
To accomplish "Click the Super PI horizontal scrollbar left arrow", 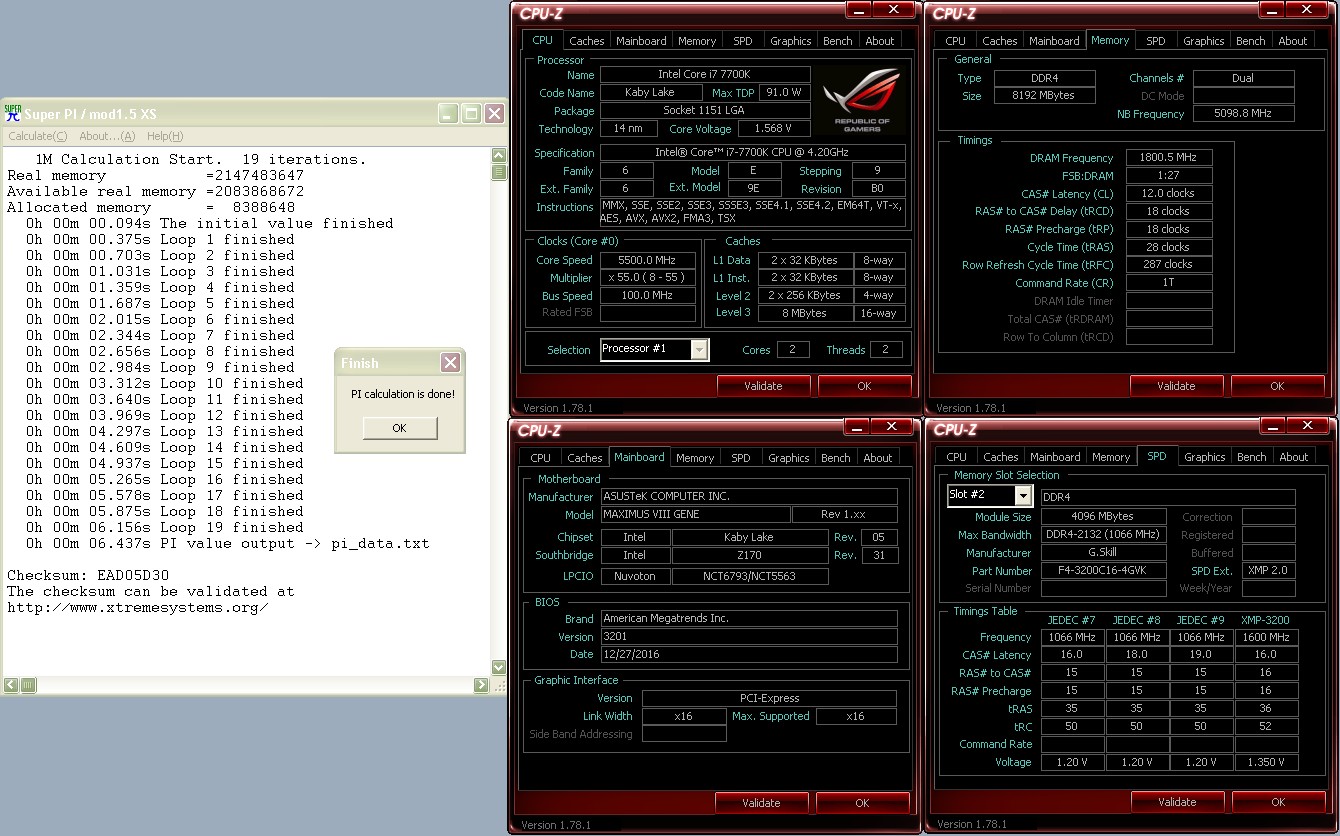I will tap(11, 686).
